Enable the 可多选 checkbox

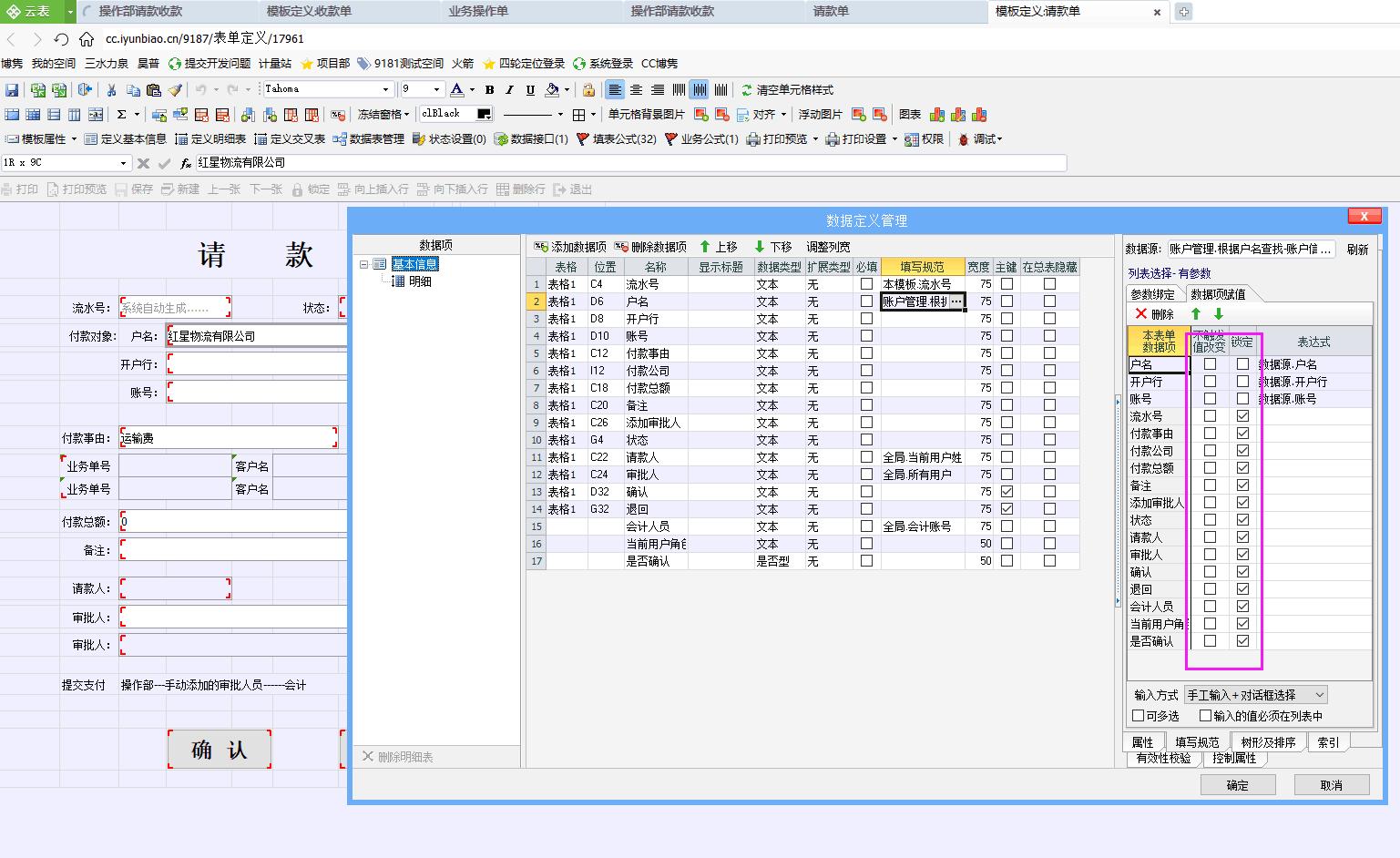(x=1138, y=716)
